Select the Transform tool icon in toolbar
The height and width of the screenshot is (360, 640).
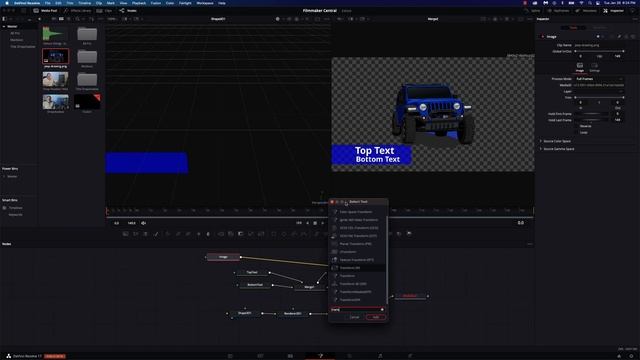coord(261,234)
